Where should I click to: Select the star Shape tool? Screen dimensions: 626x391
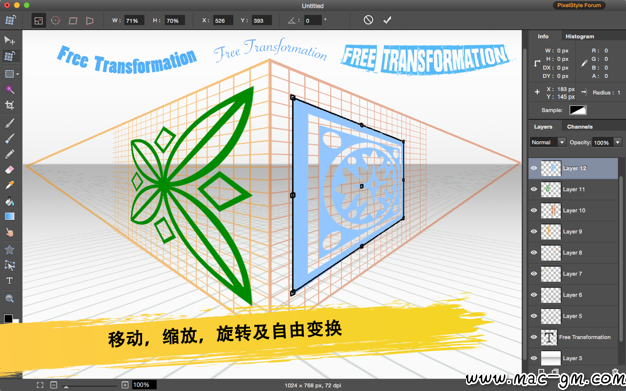(10, 250)
